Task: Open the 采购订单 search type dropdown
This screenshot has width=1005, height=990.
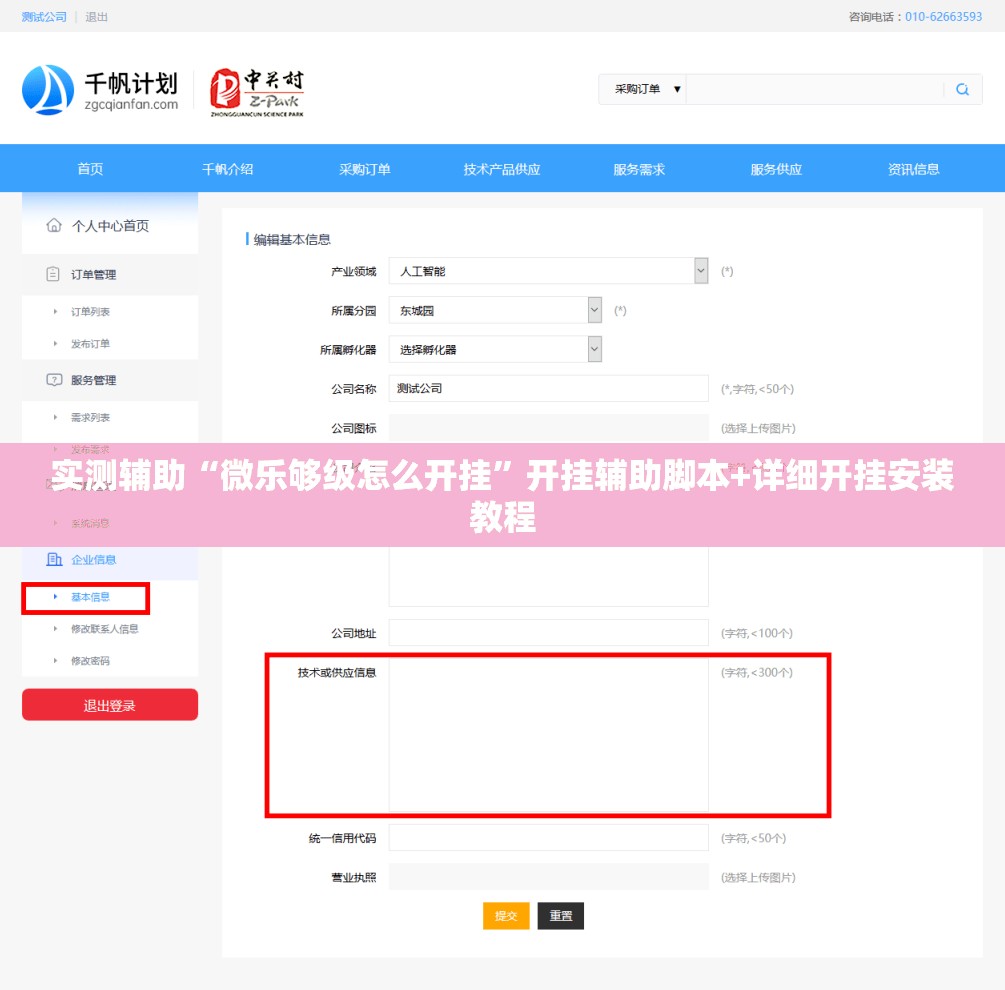Action: coord(642,89)
